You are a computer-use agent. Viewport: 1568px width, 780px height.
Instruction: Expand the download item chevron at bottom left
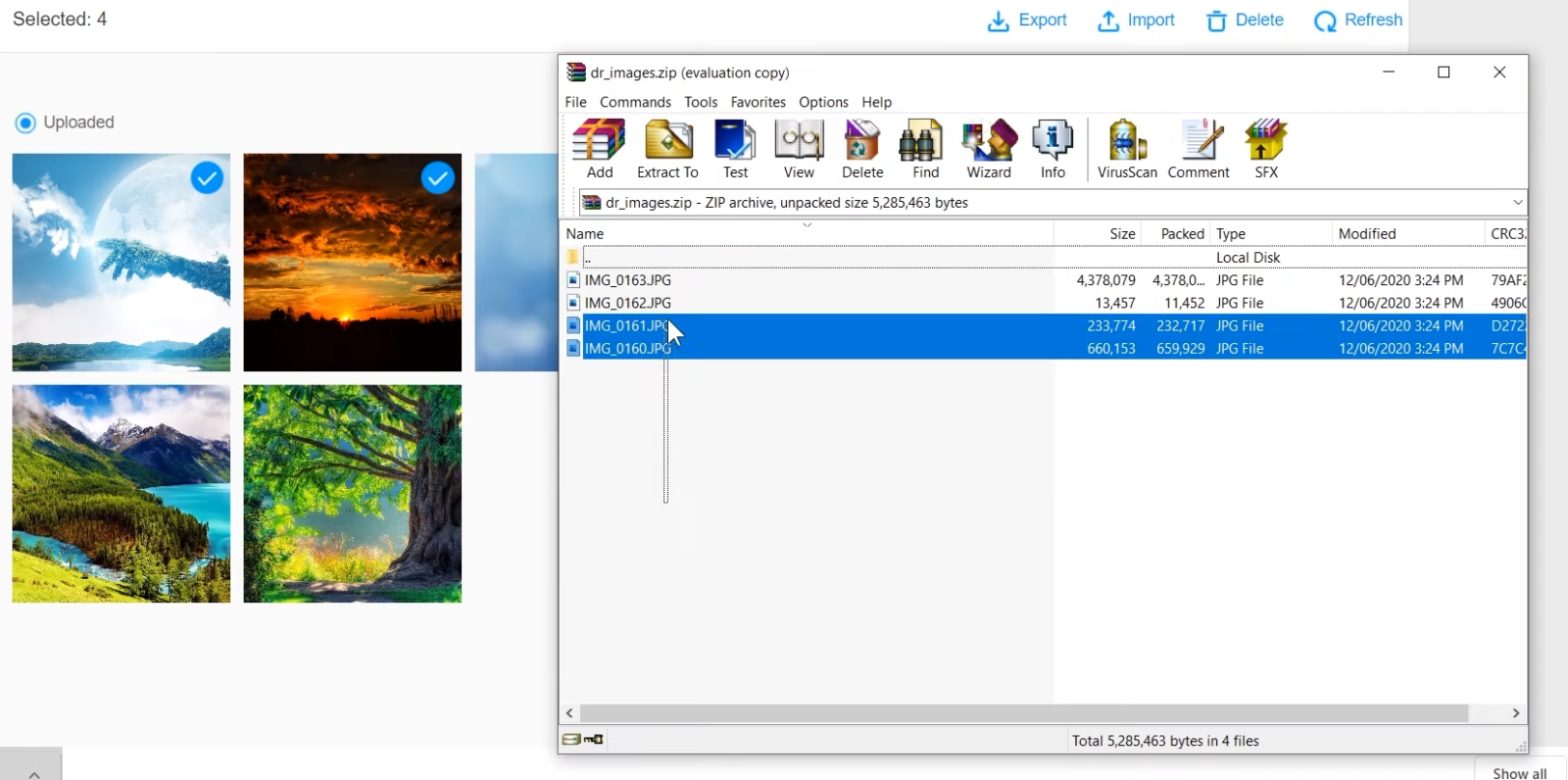pyautogui.click(x=34, y=773)
